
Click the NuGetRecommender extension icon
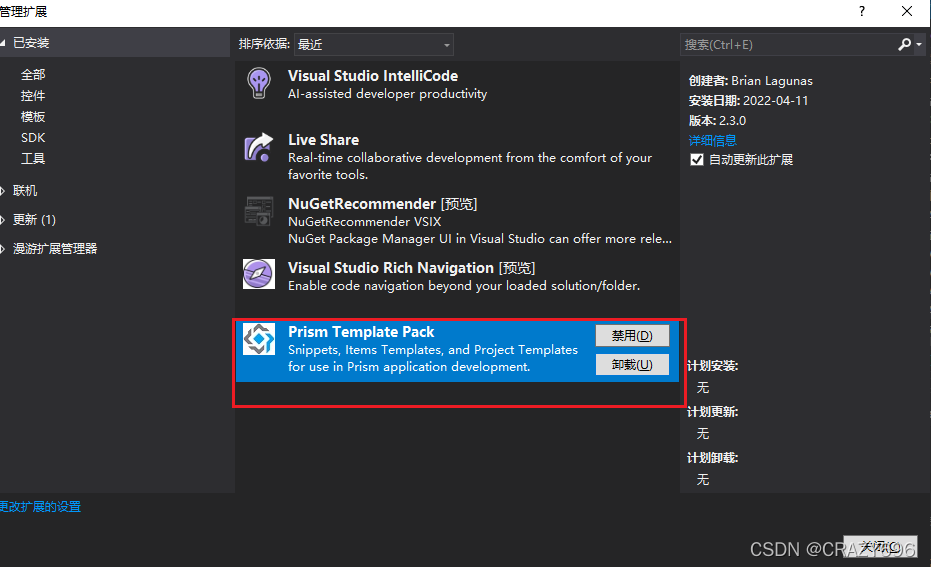tap(259, 211)
